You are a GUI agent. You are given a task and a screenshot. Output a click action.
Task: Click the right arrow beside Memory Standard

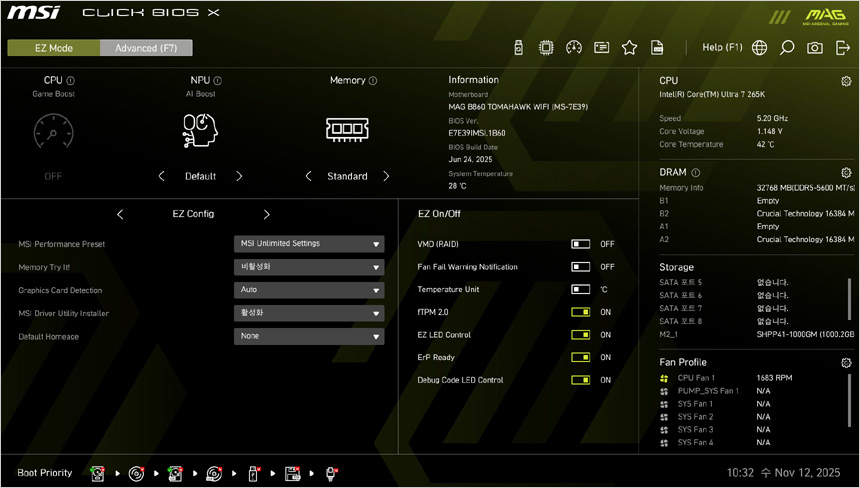click(x=386, y=176)
